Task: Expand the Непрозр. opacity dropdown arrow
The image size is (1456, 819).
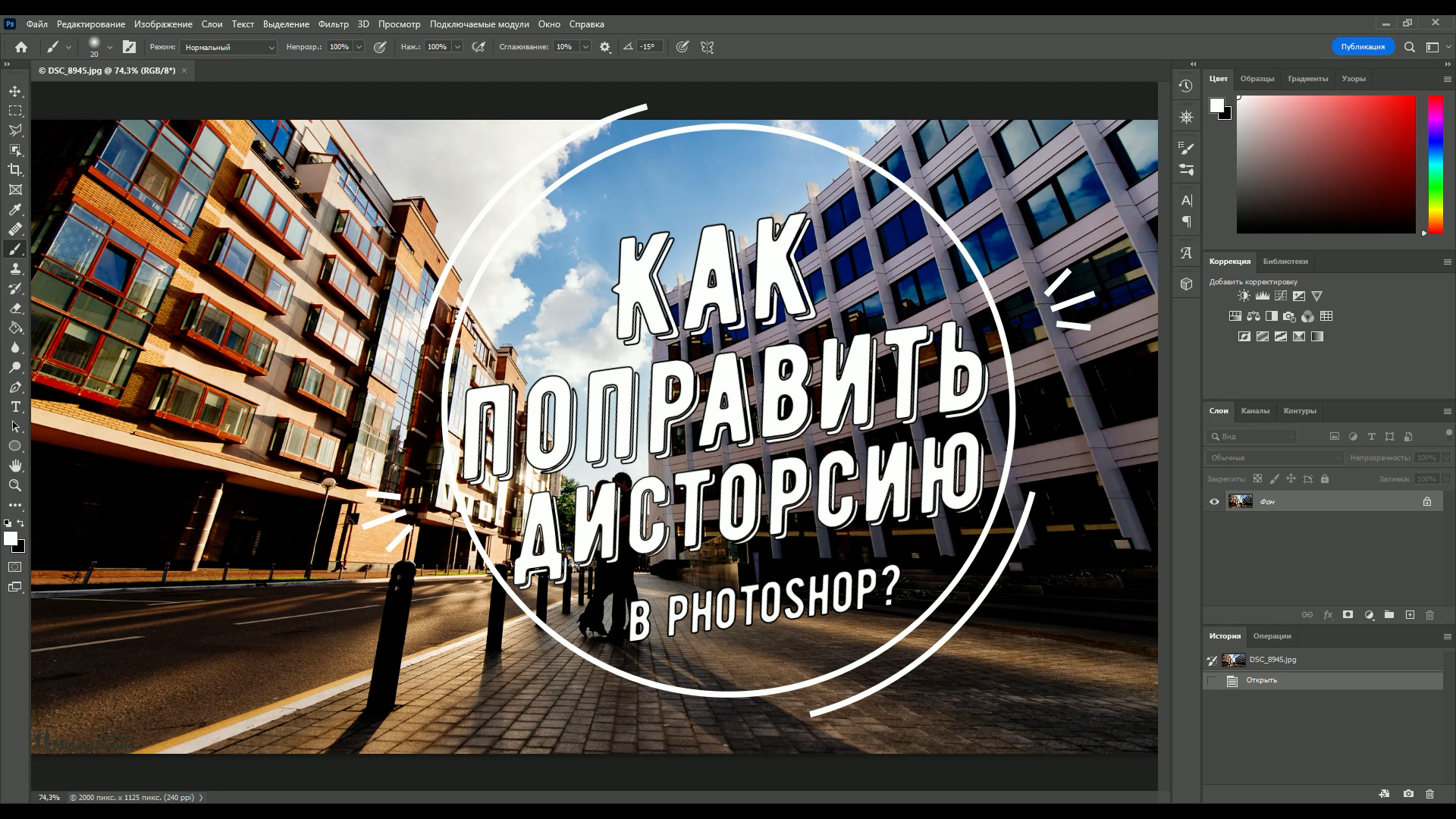Action: tap(359, 47)
